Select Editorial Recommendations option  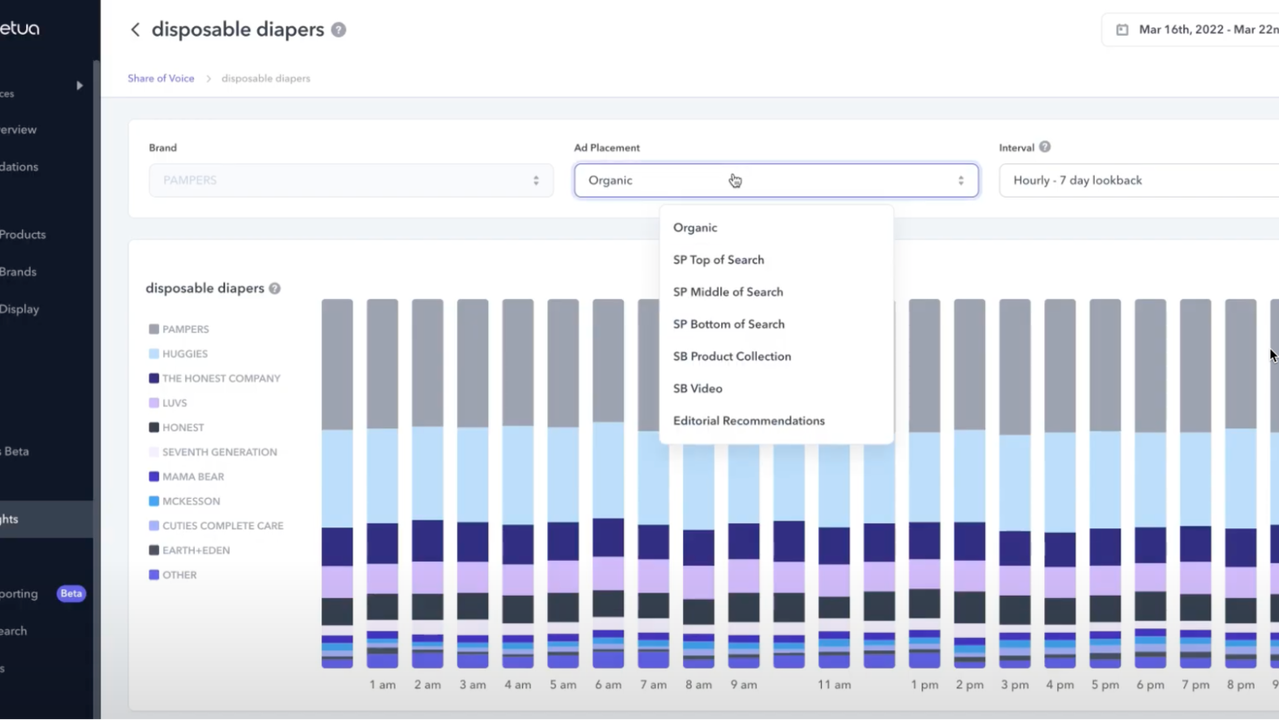(x=748, y=421)
